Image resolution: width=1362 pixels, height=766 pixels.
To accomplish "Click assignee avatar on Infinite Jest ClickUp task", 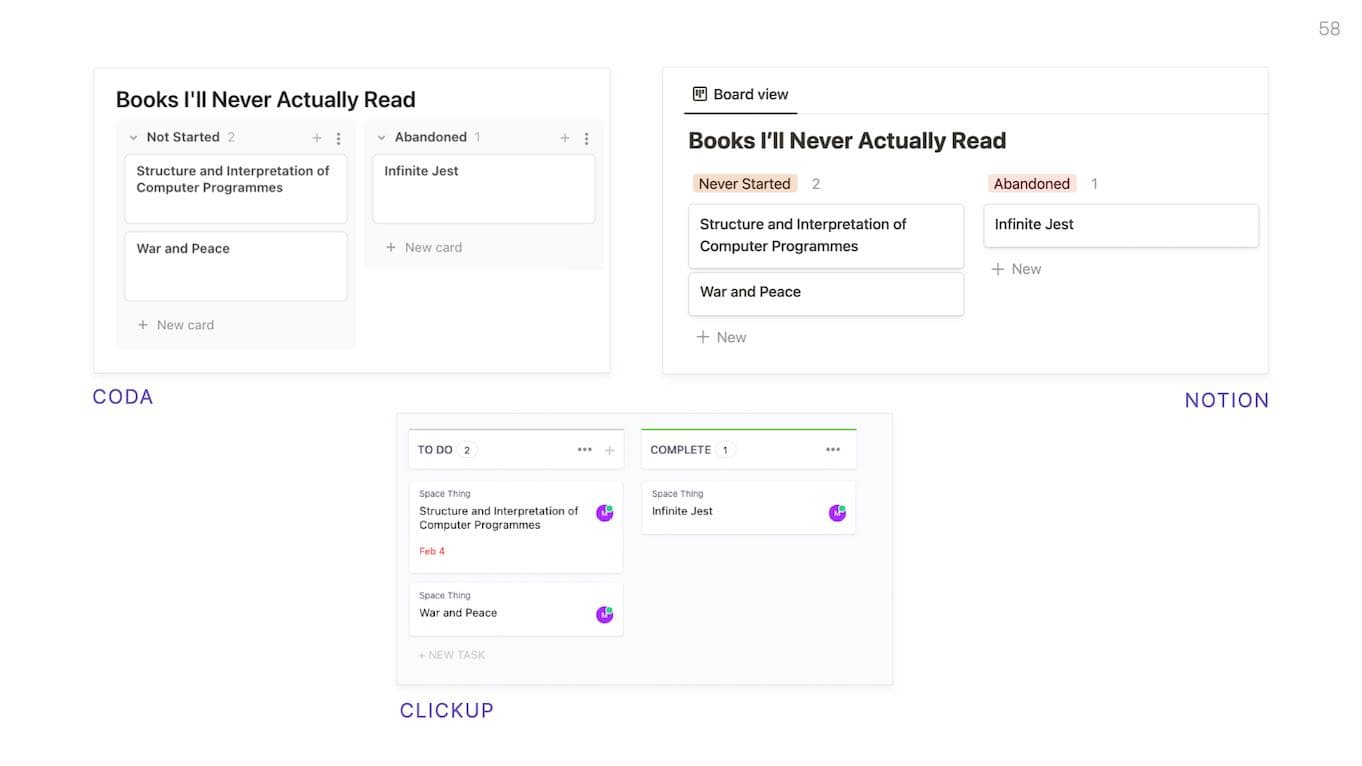I will 837,513.
